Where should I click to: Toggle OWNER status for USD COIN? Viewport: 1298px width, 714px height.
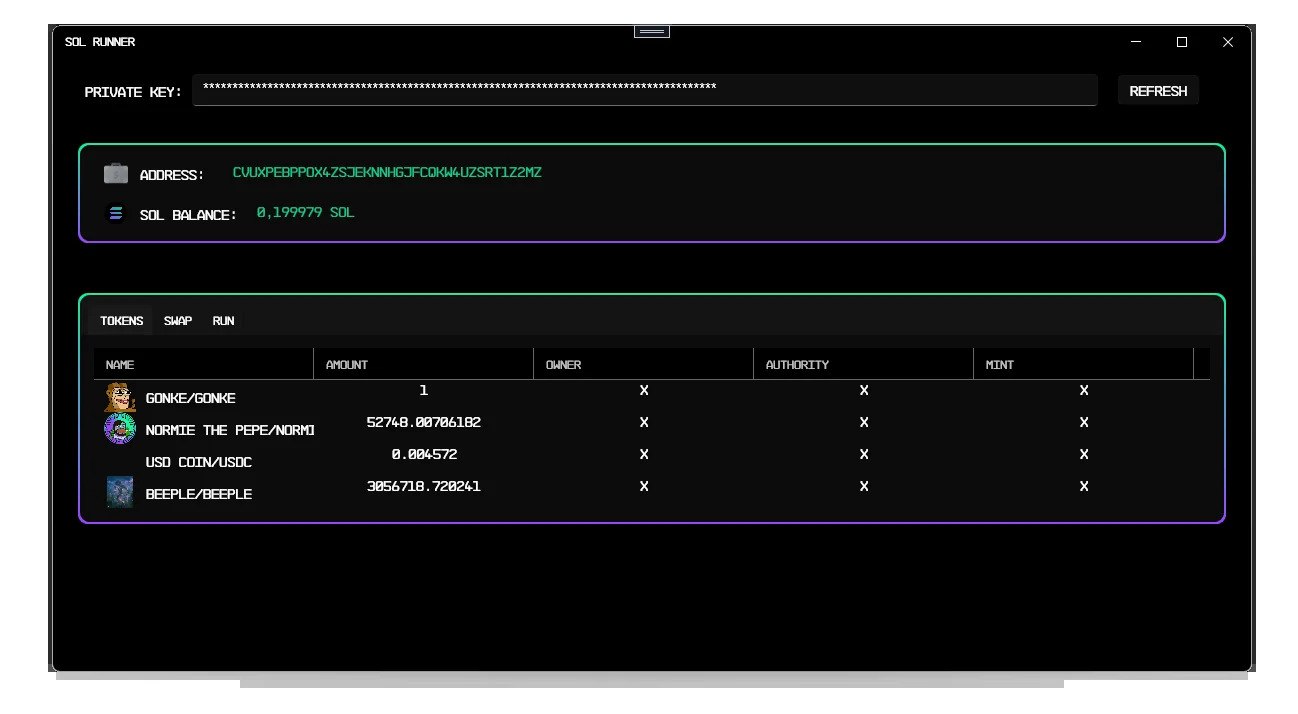point(643,454)
